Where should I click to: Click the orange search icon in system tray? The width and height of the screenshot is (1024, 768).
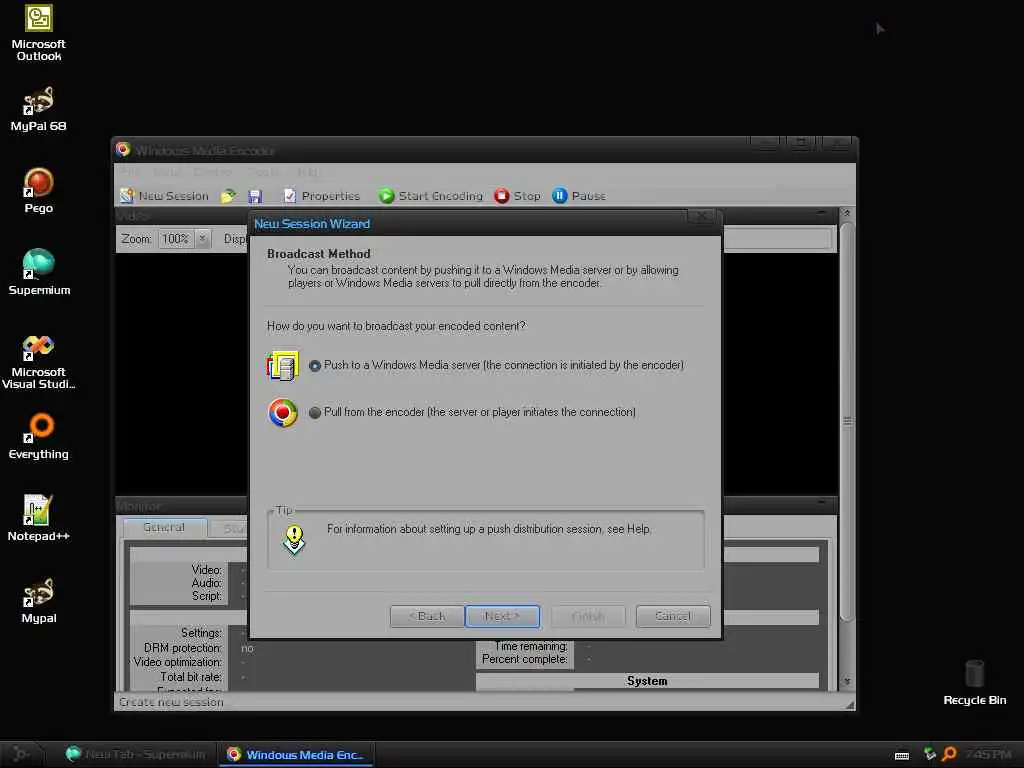950,754
